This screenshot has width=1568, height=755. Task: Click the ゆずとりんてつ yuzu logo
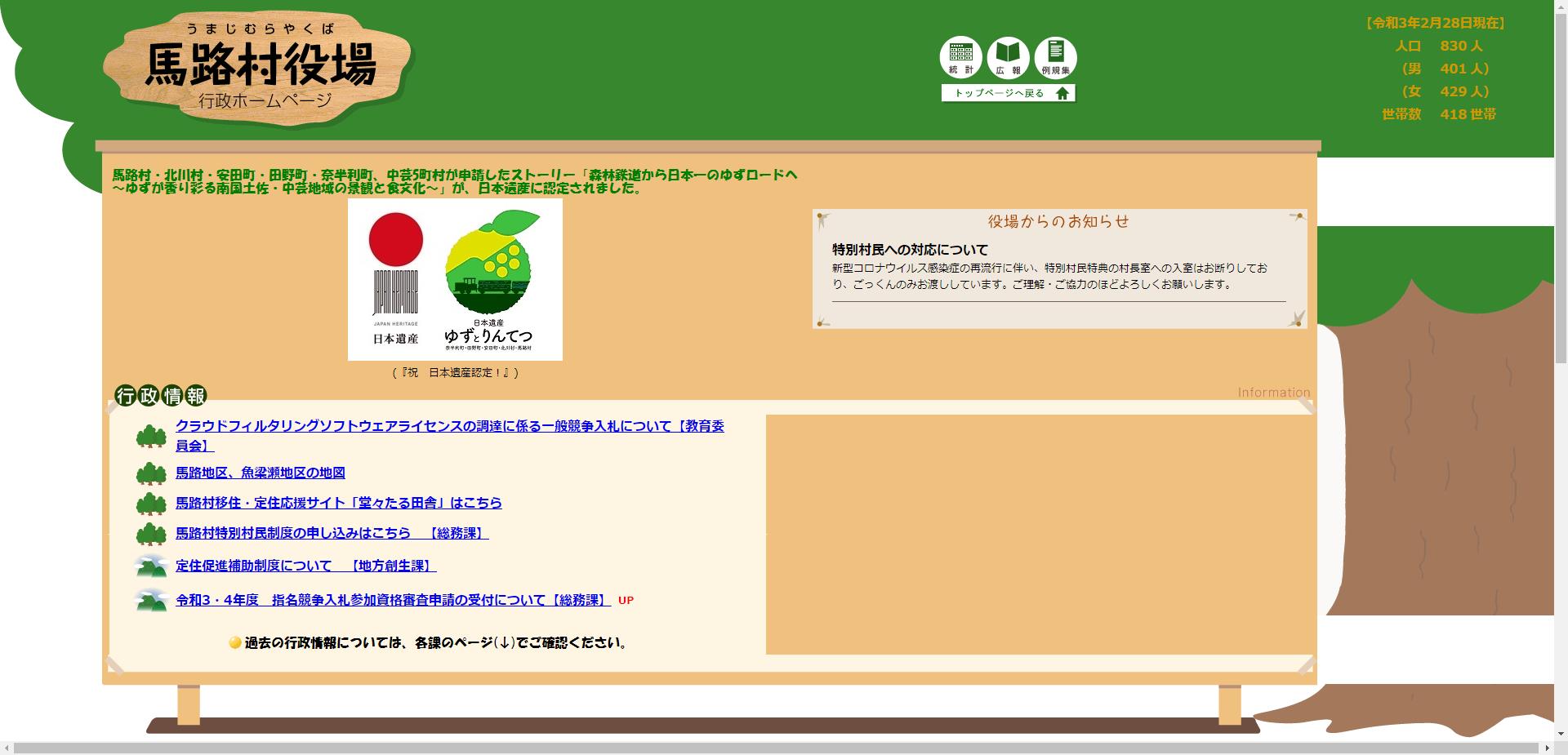488,278
